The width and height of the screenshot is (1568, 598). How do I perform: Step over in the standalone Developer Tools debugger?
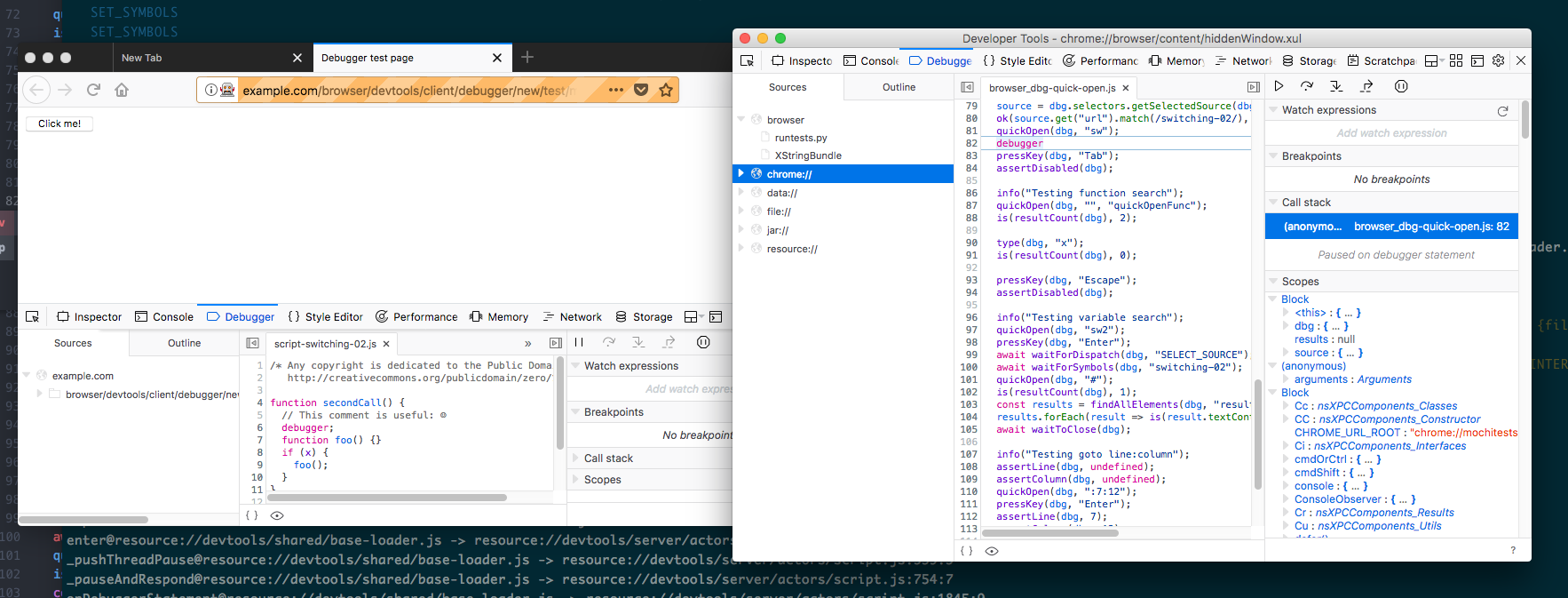point(1307,86)
